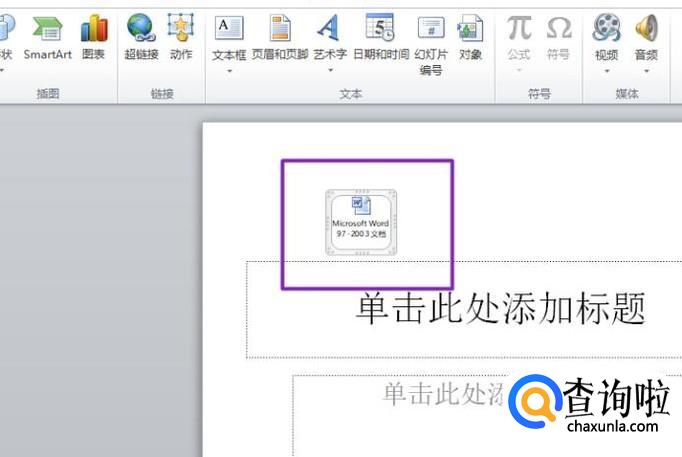Expand the equation dropdown arrow
682x457 pixels.
click(519, 70)
